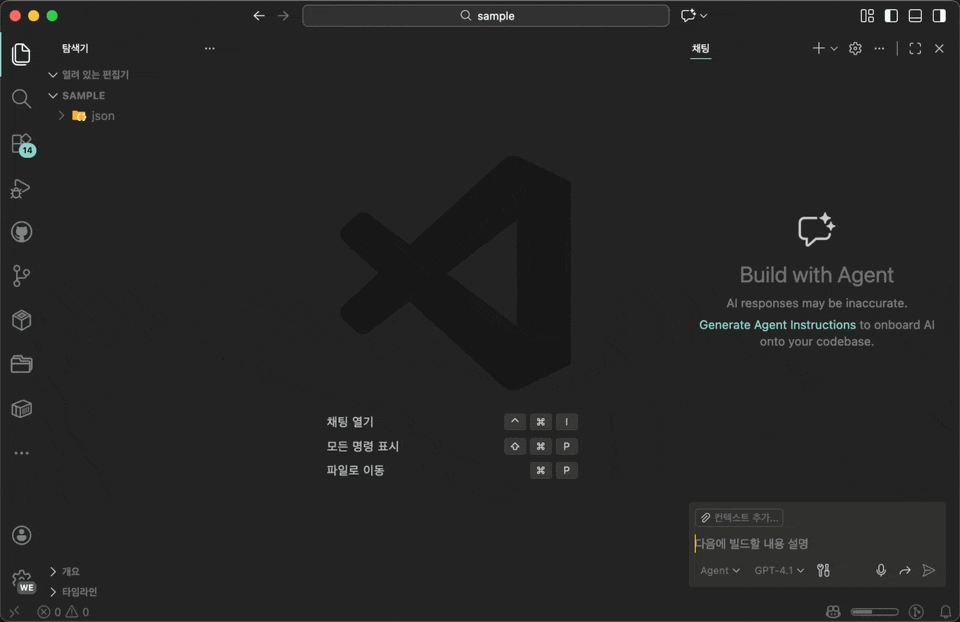Open the Search view in activity bar

pyautogui.click(x=21, y=99)
